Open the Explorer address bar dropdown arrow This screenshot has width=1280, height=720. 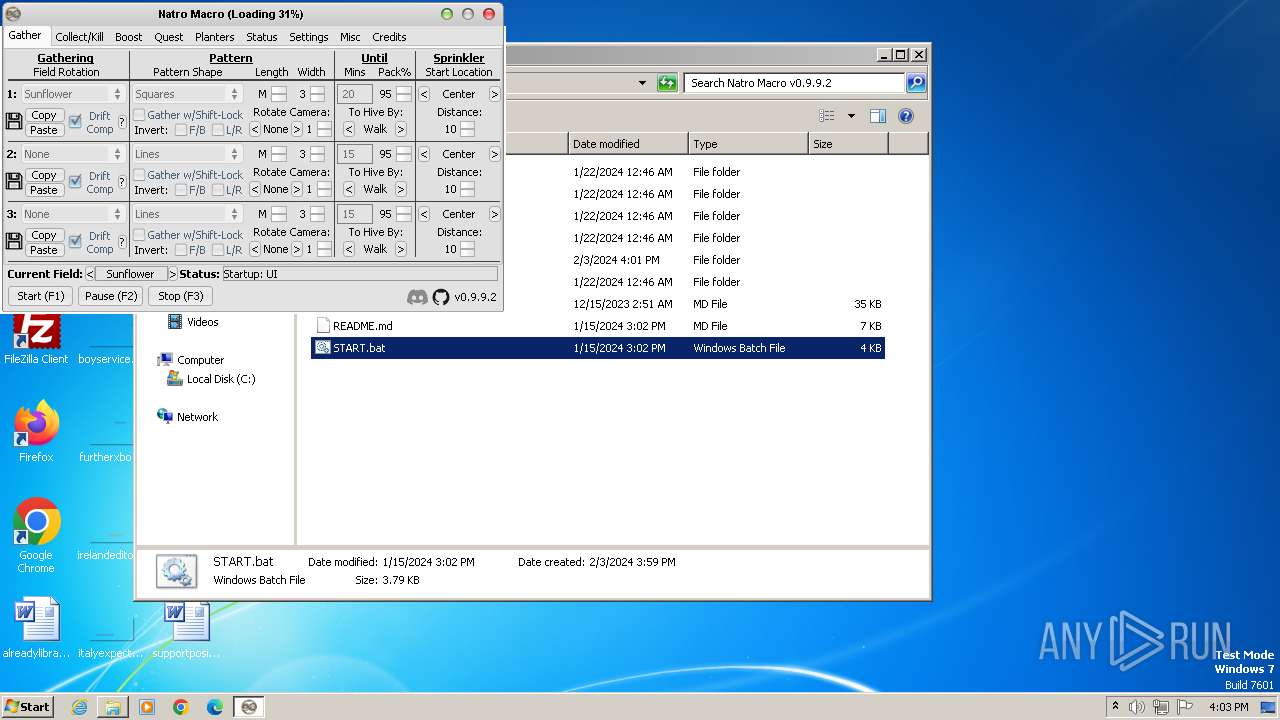[x=642, y=83]
